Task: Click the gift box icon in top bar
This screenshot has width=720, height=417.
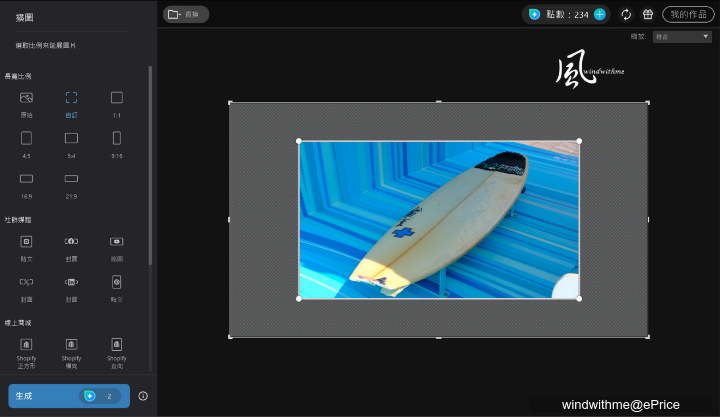Action: coord(647,14)
